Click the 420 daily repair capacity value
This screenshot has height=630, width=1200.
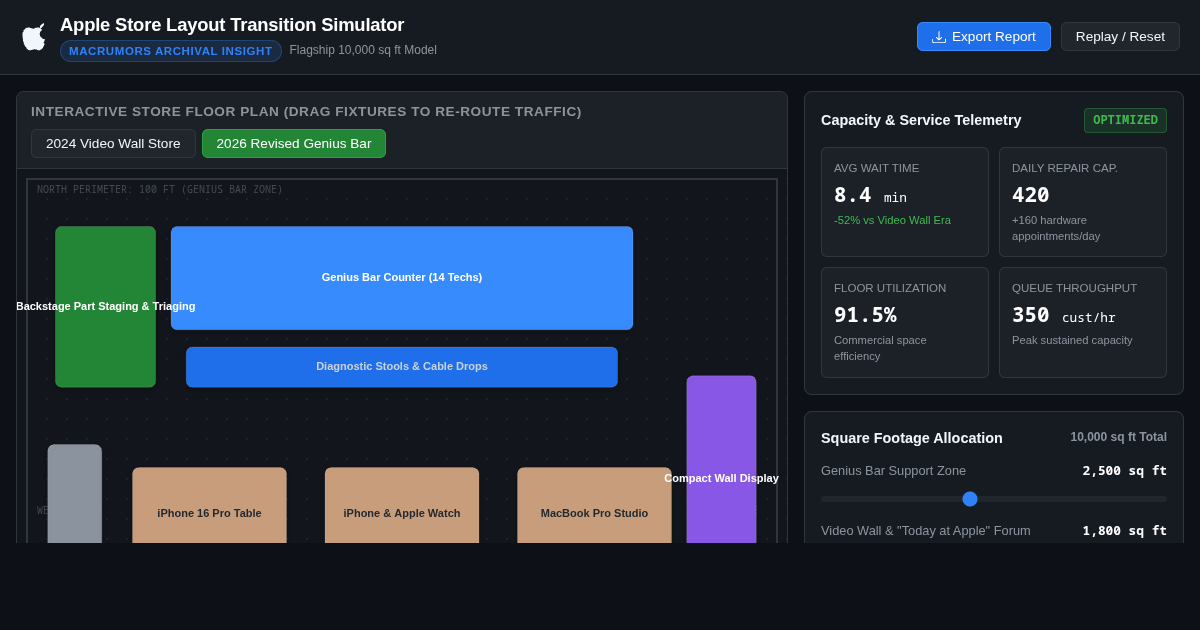[1031, 195]
